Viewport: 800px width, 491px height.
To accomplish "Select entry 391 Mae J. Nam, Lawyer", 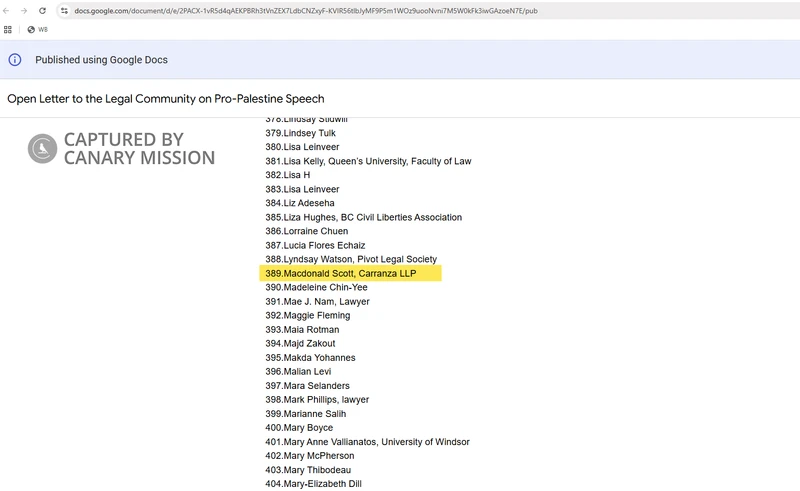I will click(x=317, y=302).
